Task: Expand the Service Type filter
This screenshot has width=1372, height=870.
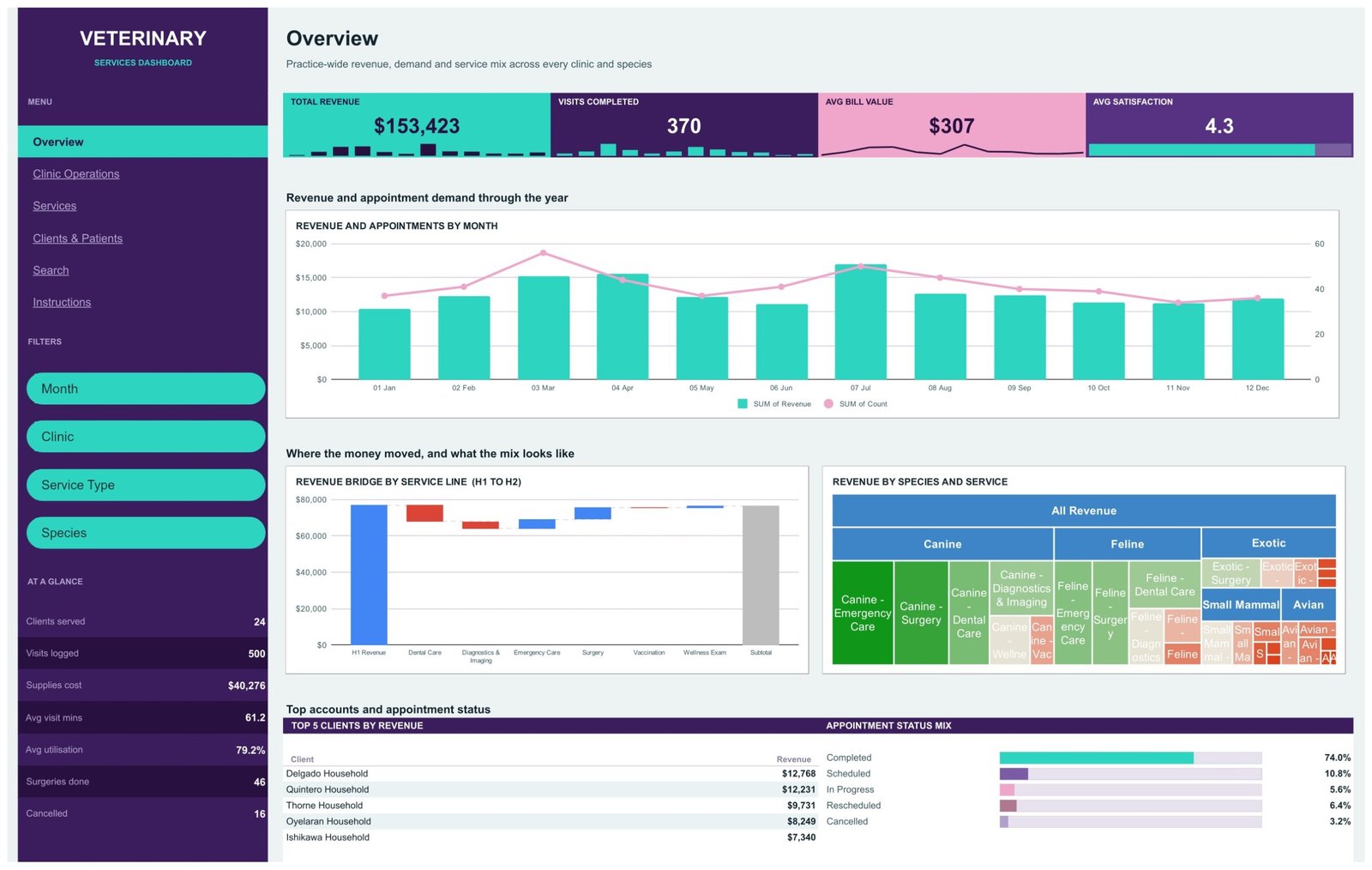Action: tap(146, 485)
